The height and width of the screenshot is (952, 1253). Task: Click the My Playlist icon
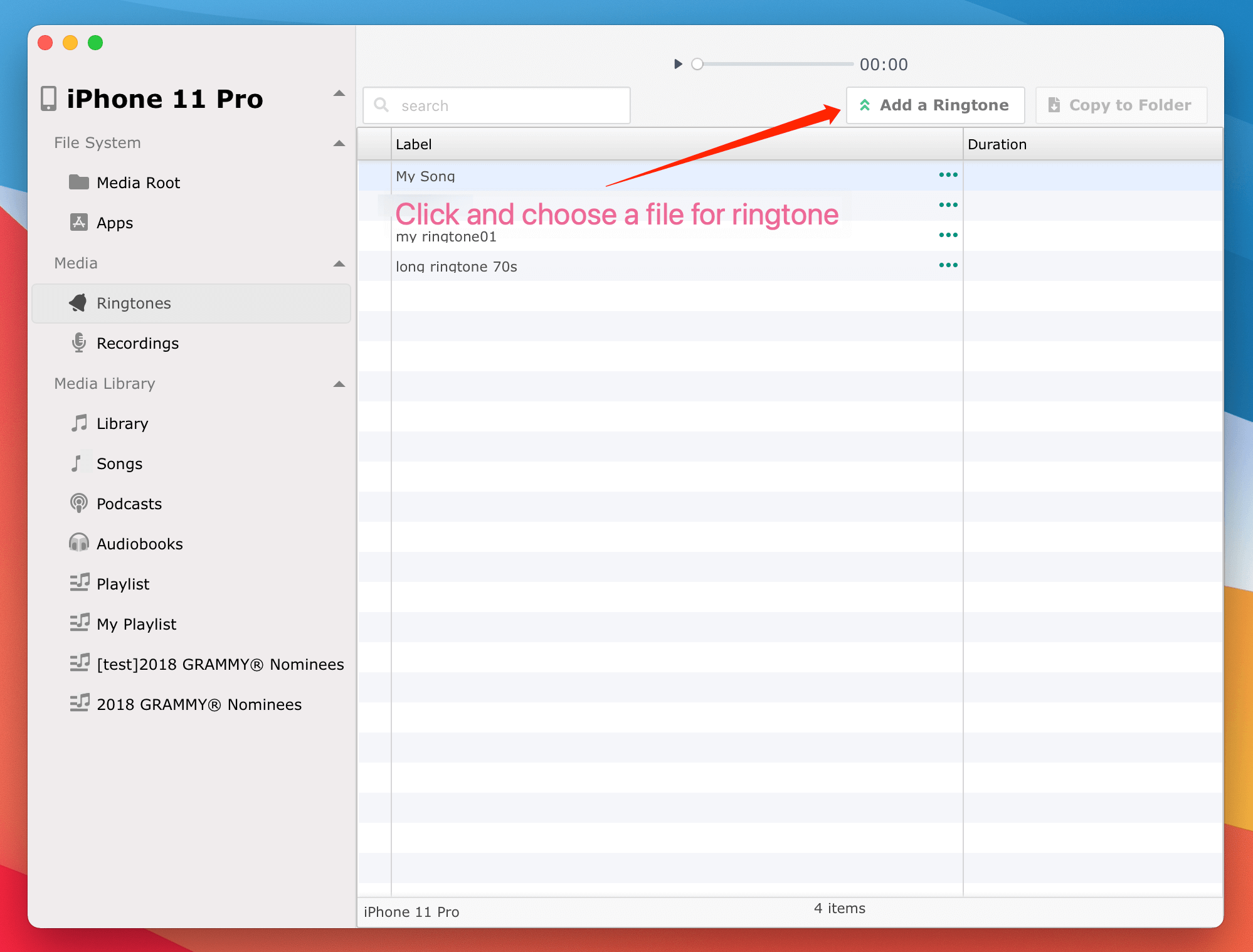80,623
